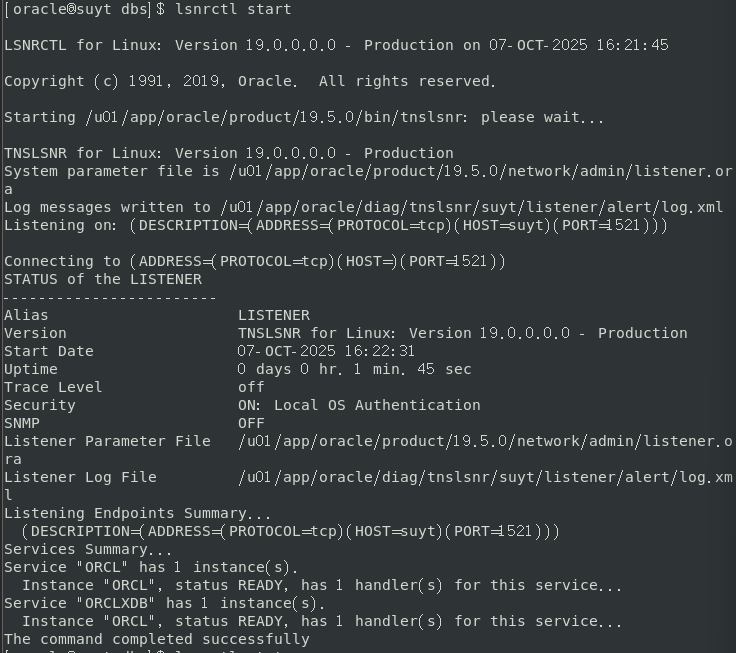Click the 'lsnrctl start' command text
This screenshot has height=653, width=736.
(233, 9)
